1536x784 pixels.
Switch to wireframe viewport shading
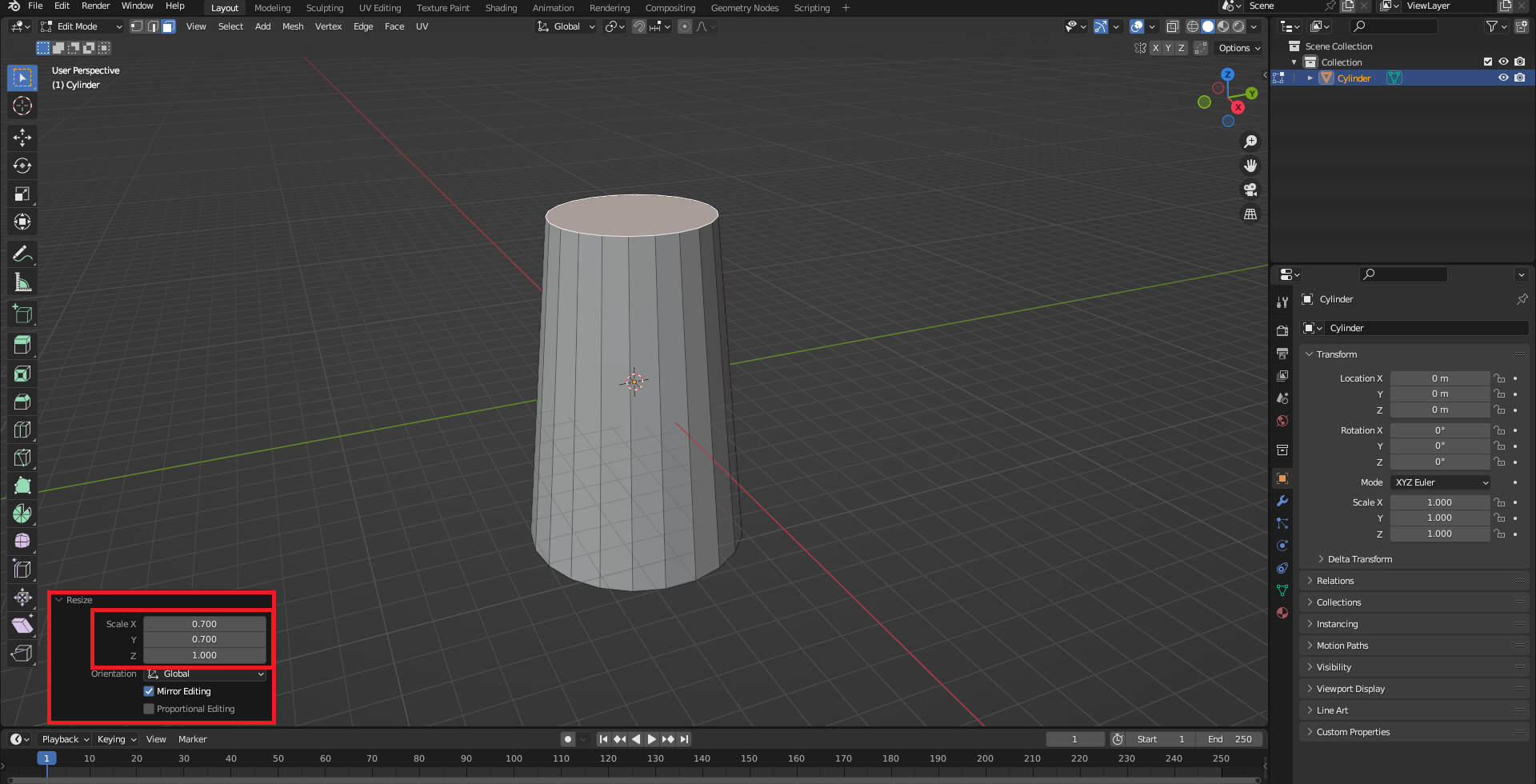tap(1193, 26)
